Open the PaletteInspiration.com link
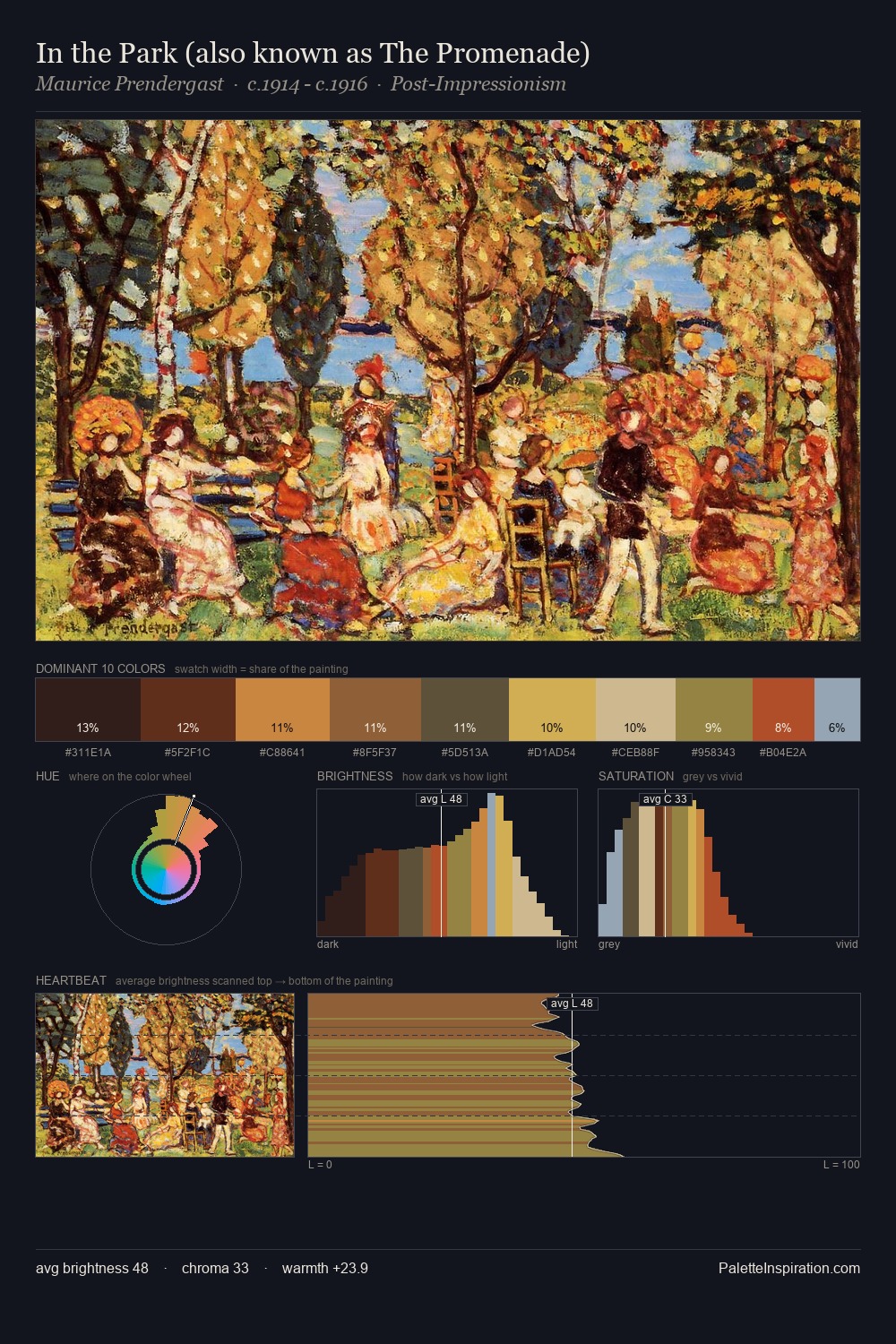The image size is (896, 1344). point(789,1268)
